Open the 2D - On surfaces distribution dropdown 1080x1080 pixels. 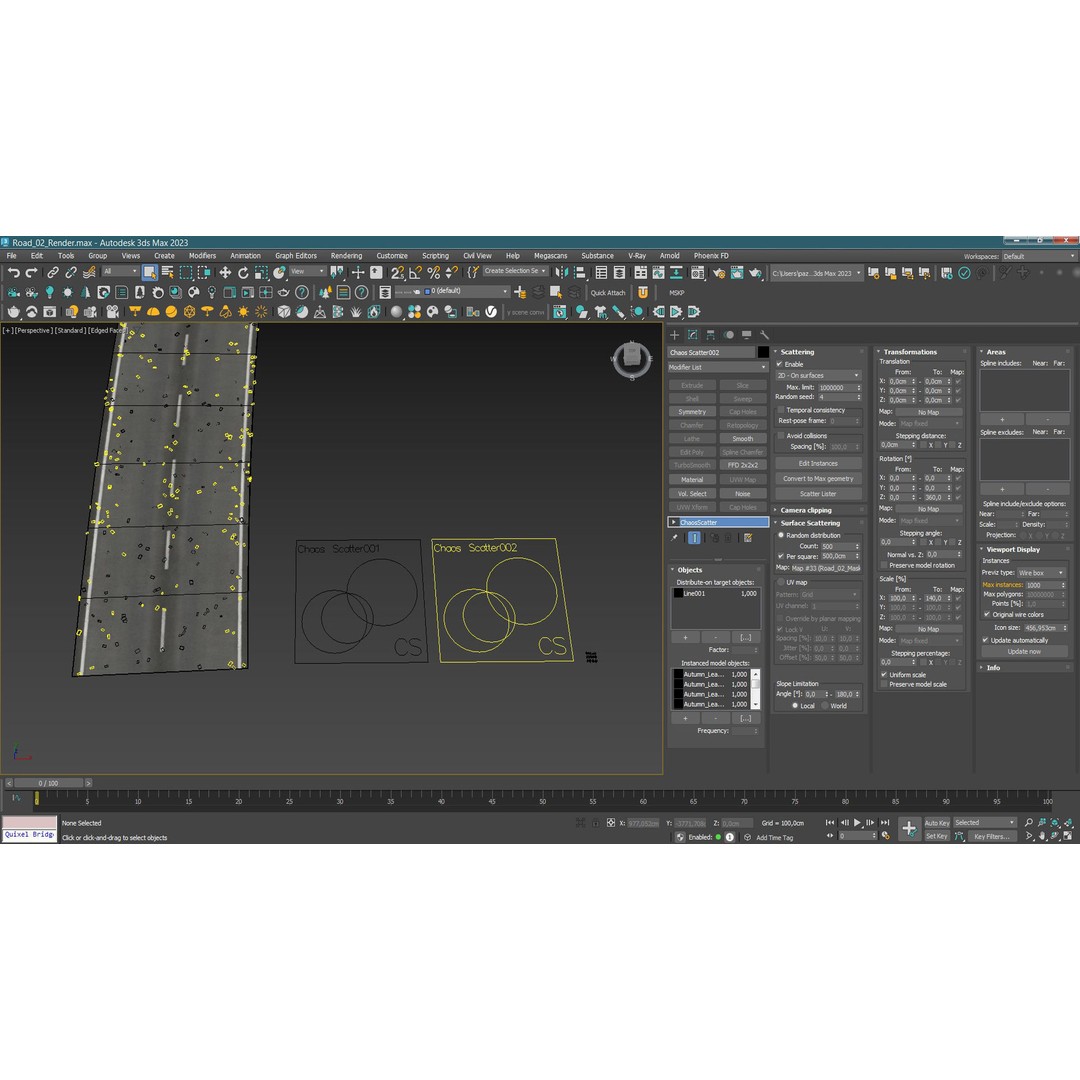[817, 375]
